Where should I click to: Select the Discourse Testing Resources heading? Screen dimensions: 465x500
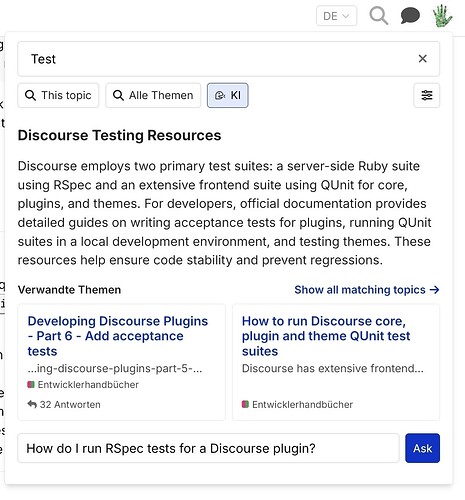point(119,135)
